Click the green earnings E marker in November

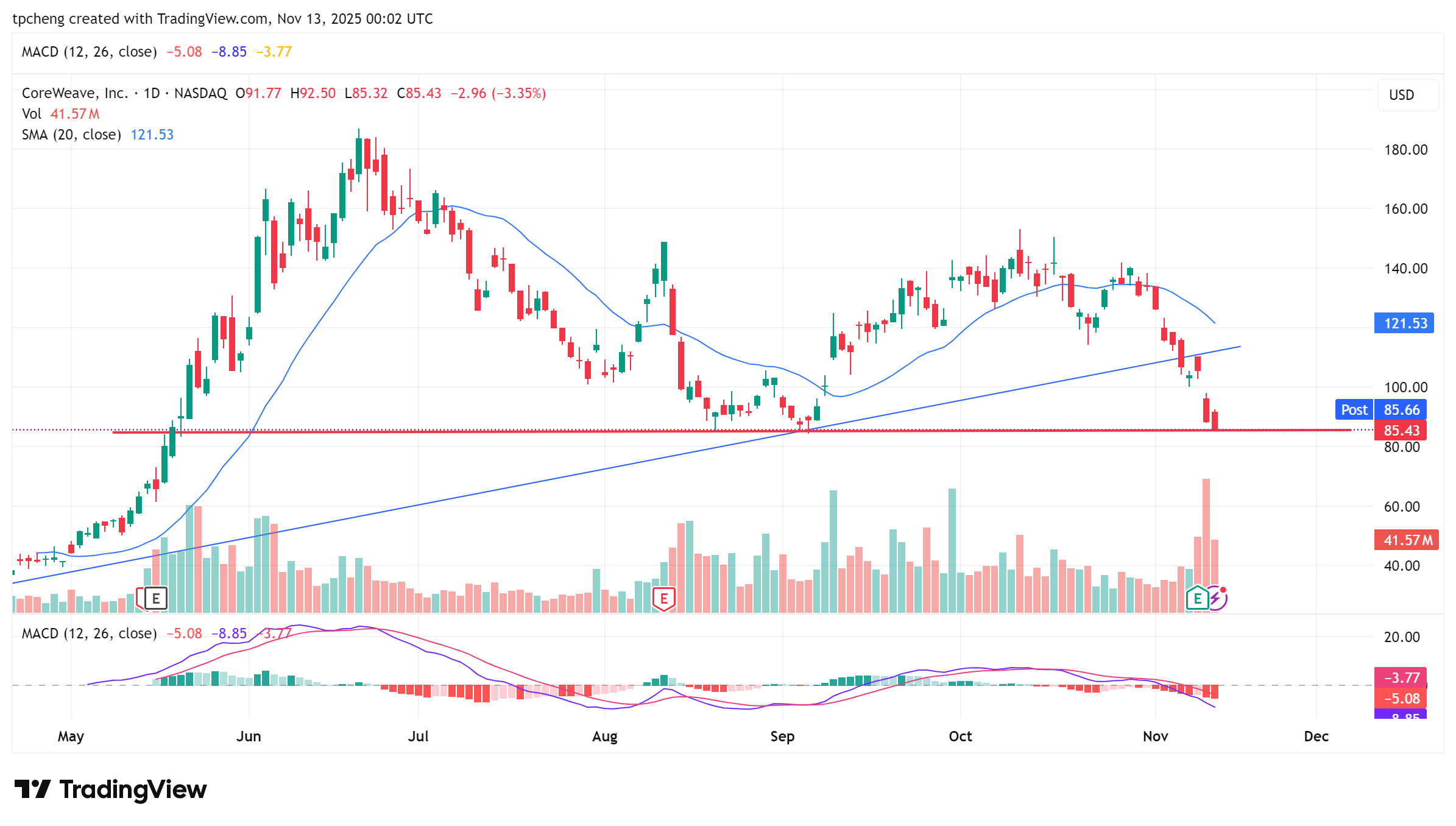point(1197,599)
